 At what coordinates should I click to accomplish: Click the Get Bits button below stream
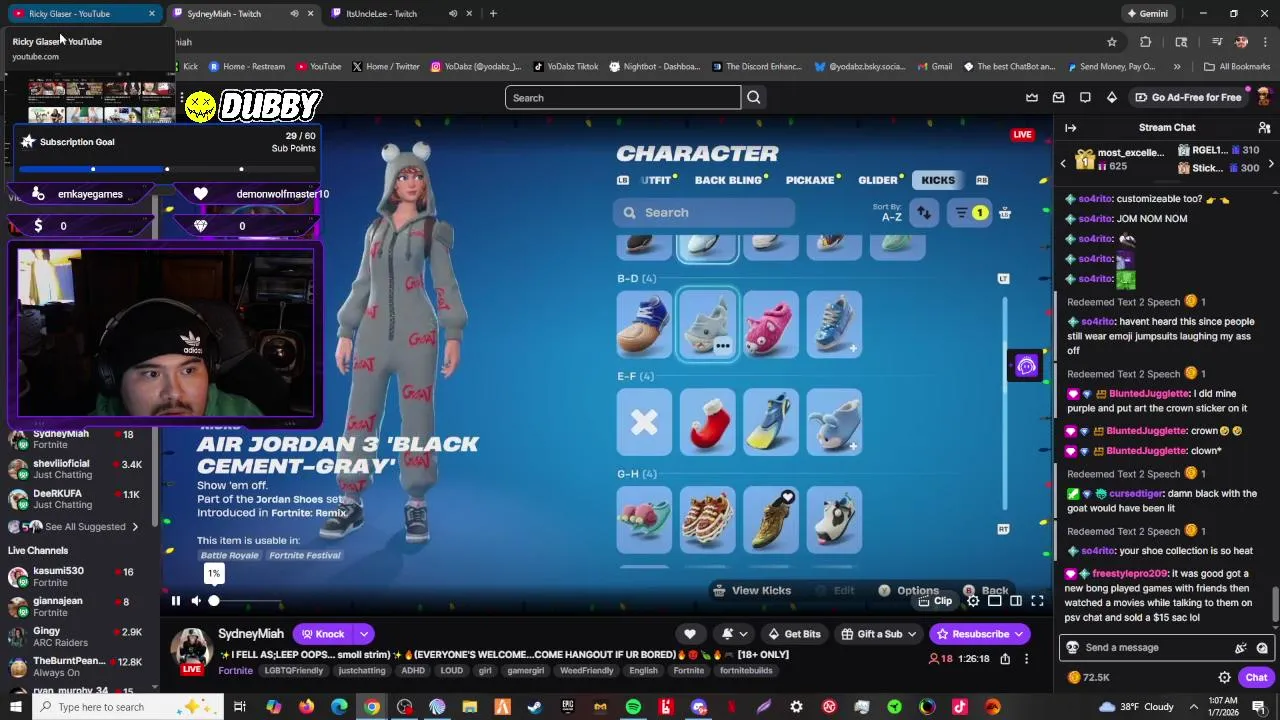[795, 634]
